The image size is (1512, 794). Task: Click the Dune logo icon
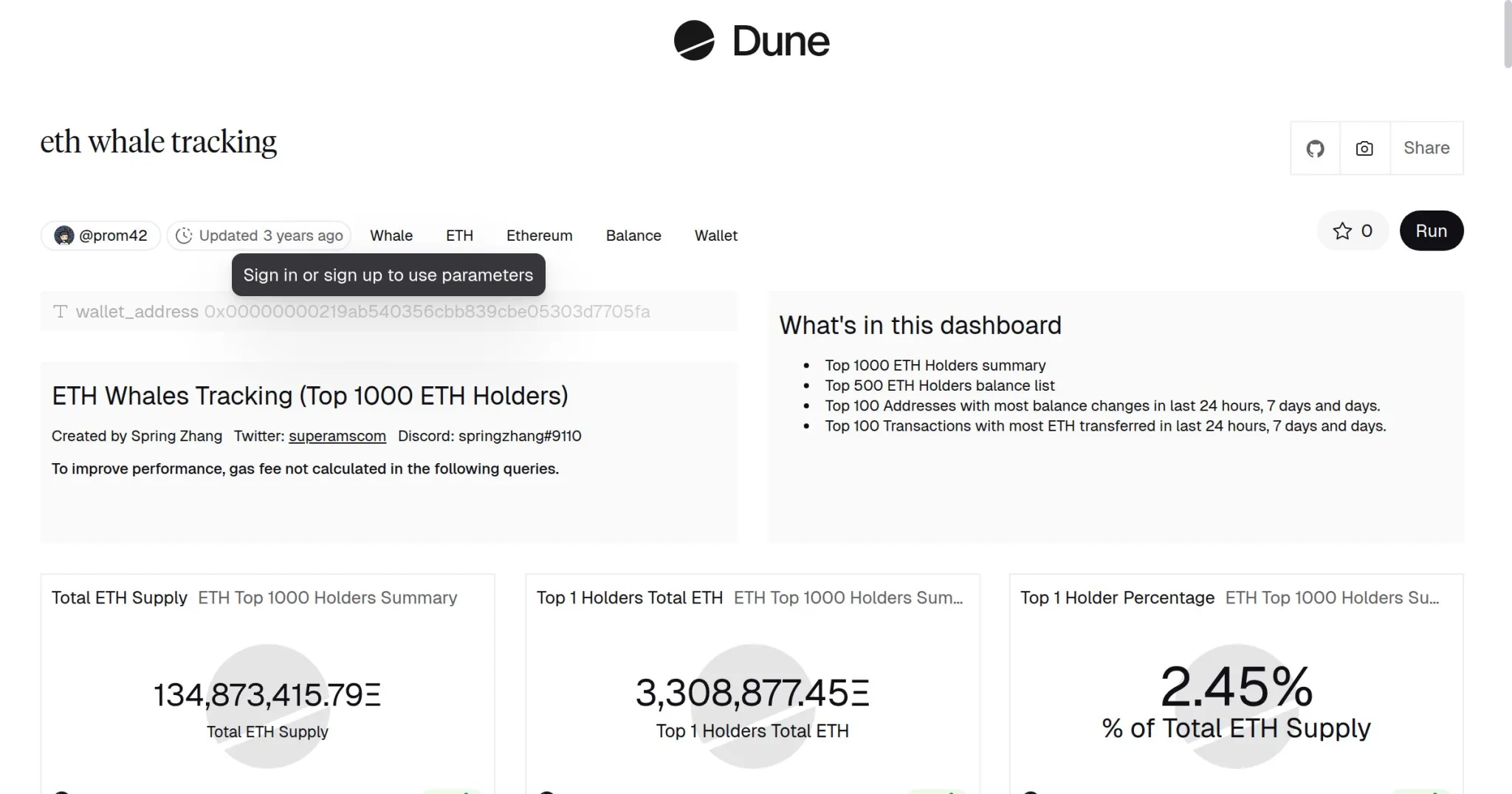pos(694,41)
